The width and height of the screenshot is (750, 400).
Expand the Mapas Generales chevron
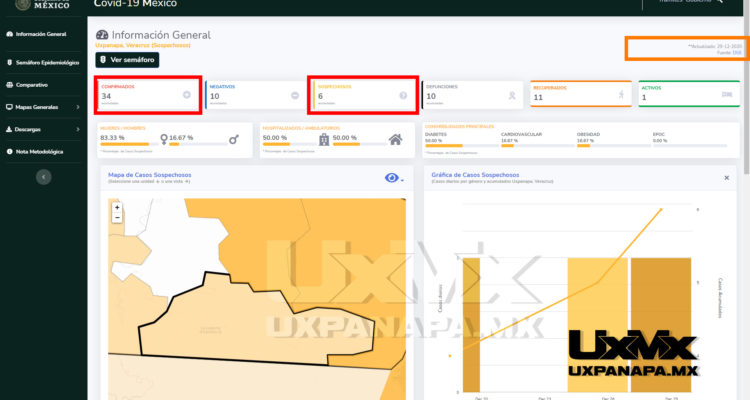(x=78, y=107)
